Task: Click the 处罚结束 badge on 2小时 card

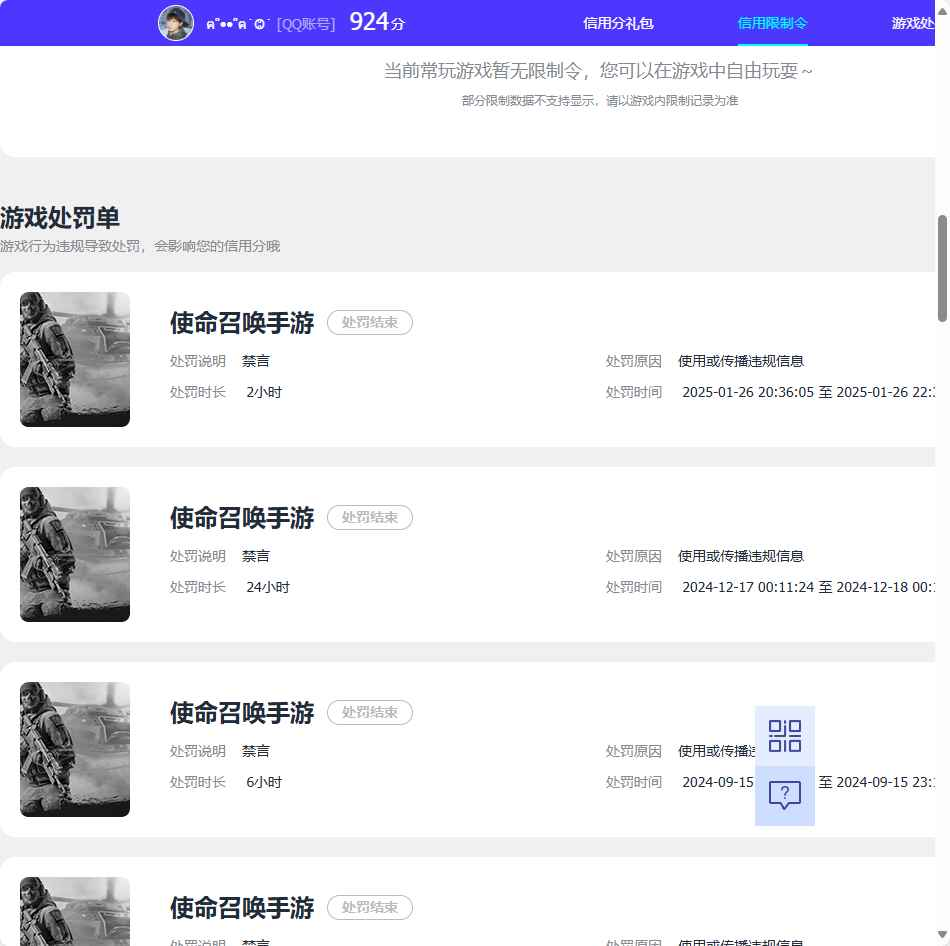Action: [x=370, y=322]
